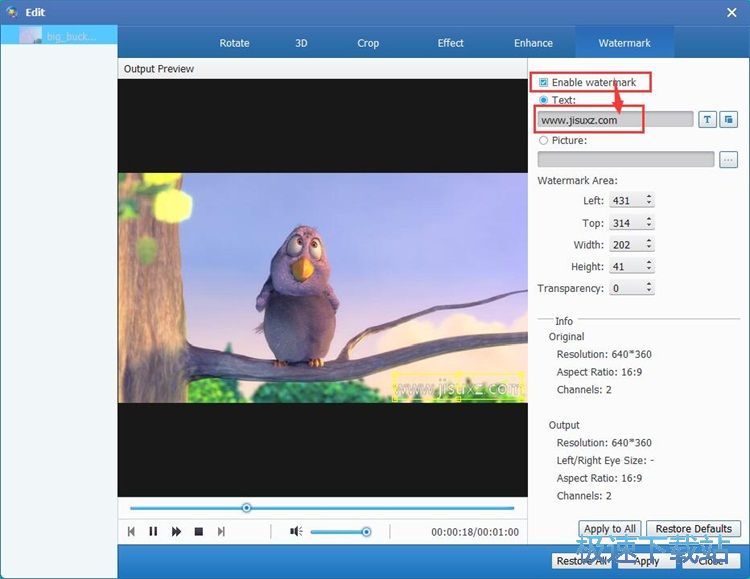The width and height of the screenshot is (750, 579).
Task: Close the Edit window
Action: click(x=731, y=12)
